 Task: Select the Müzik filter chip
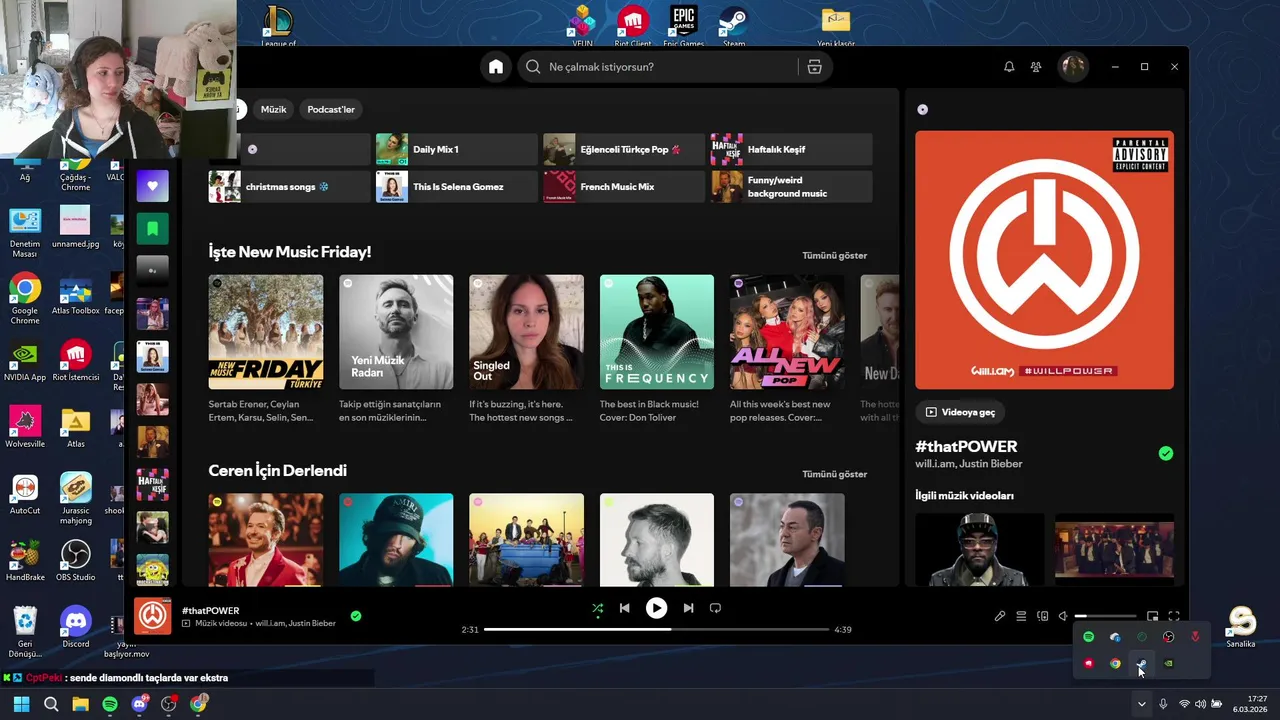273,109
